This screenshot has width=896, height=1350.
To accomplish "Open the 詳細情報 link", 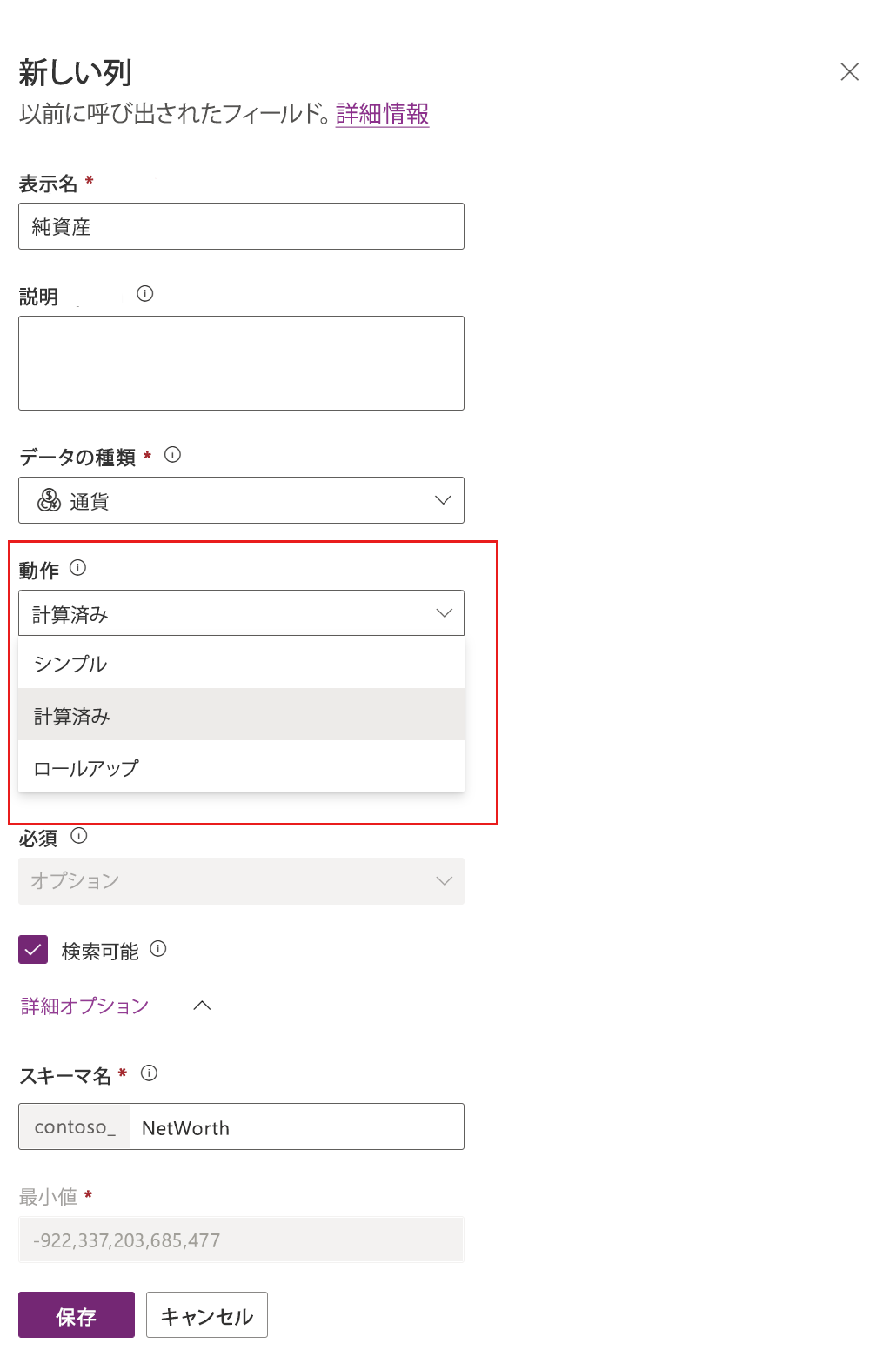I will point(381,113).
